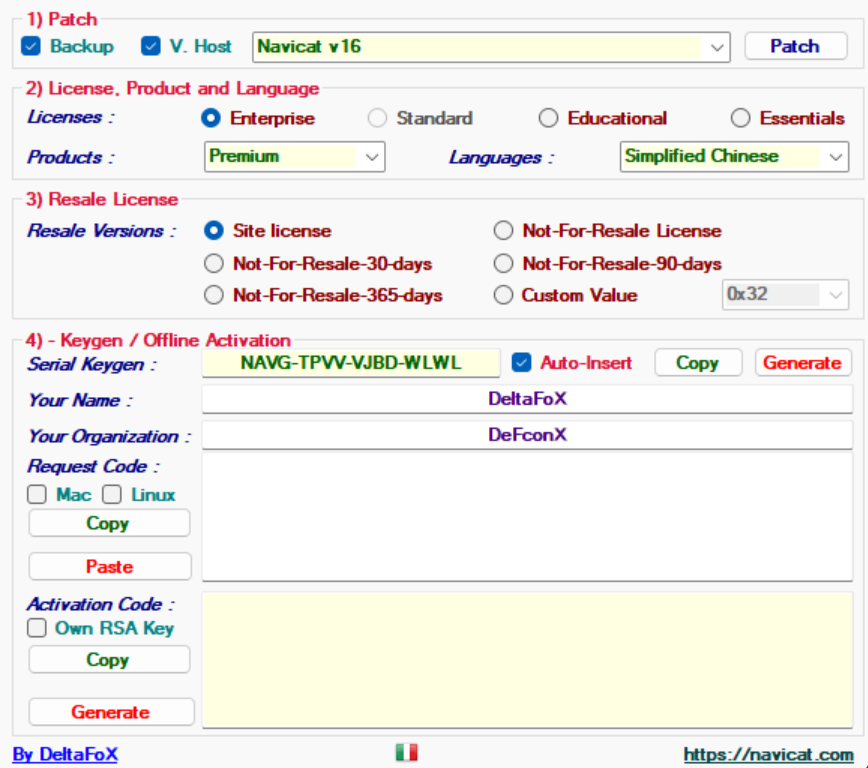The height and width of the screenshot is (768, 868).
Task: Click the Your Organization text field
Action: pos(527,436)
